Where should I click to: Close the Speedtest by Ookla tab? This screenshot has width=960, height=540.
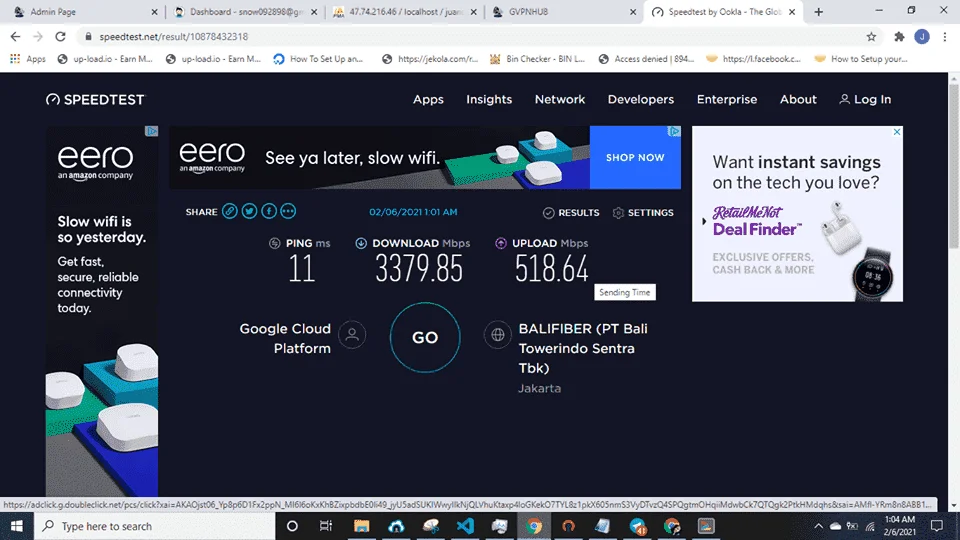point(792,12)
